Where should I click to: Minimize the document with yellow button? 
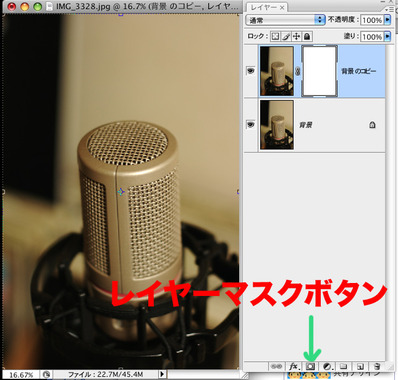click(x=25, y=6)
